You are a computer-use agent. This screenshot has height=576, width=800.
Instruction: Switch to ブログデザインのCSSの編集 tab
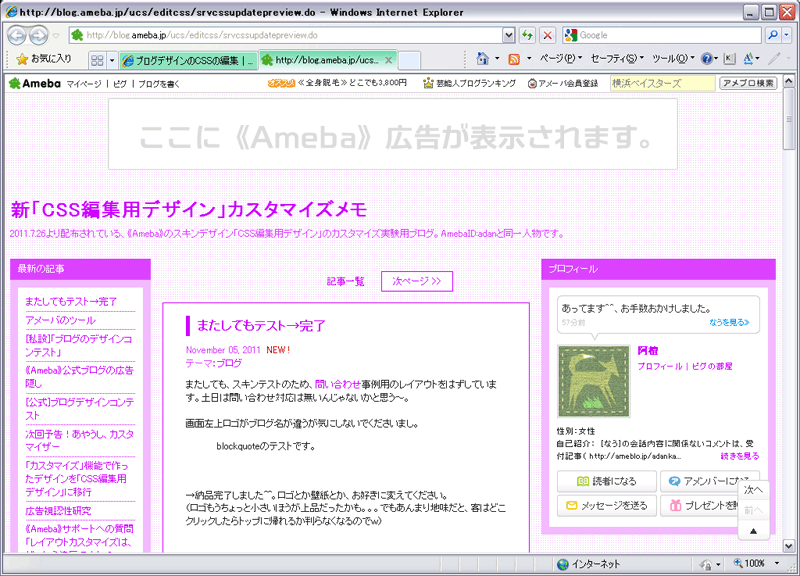(x=188, y=60)
